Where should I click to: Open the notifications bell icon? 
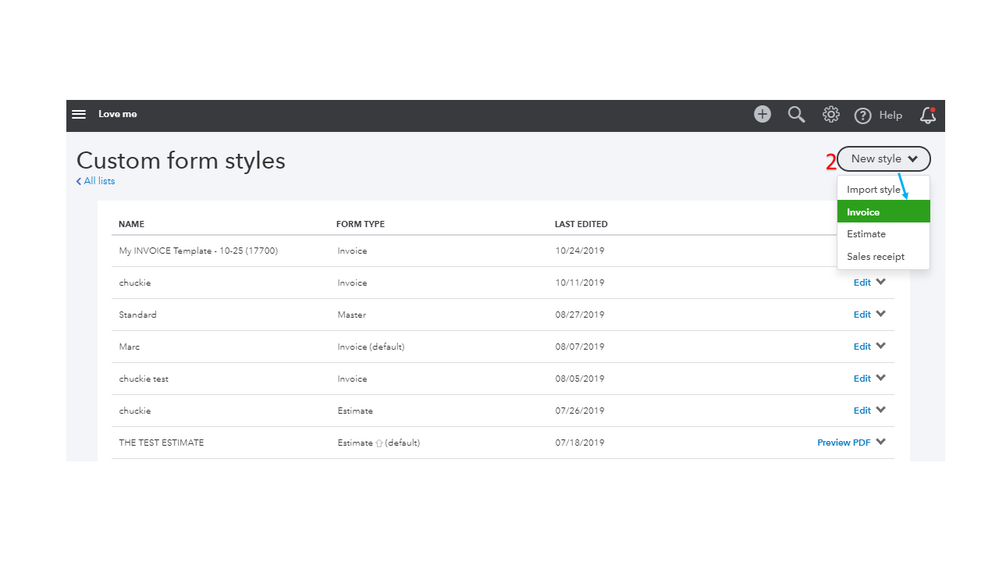pos(928,115)
